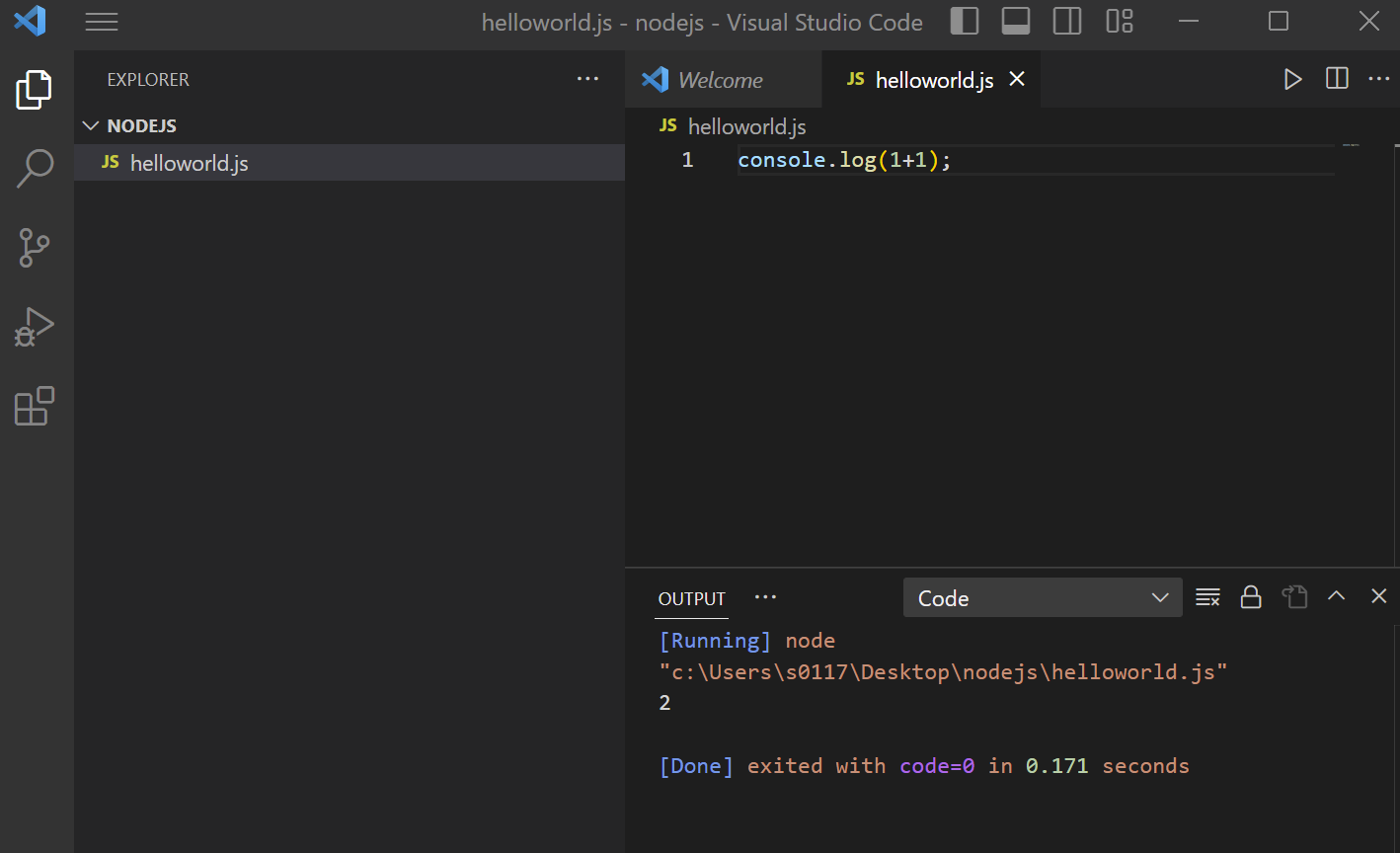Select the OUTPUT panel tab
This screenshot has height=853, width=1400.
[692, 598]
